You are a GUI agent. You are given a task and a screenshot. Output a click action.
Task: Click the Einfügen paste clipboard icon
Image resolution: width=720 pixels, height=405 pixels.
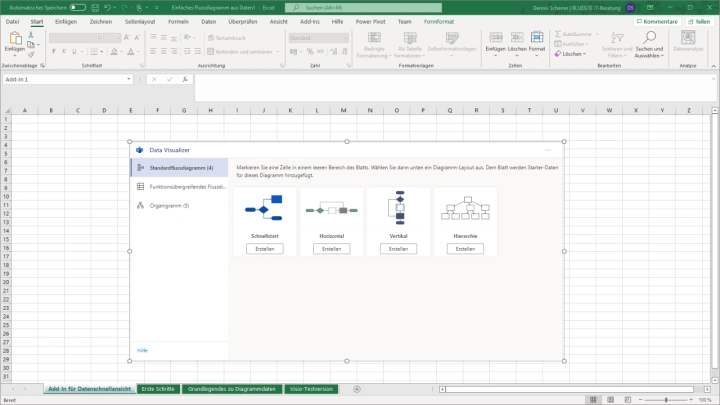15,38
